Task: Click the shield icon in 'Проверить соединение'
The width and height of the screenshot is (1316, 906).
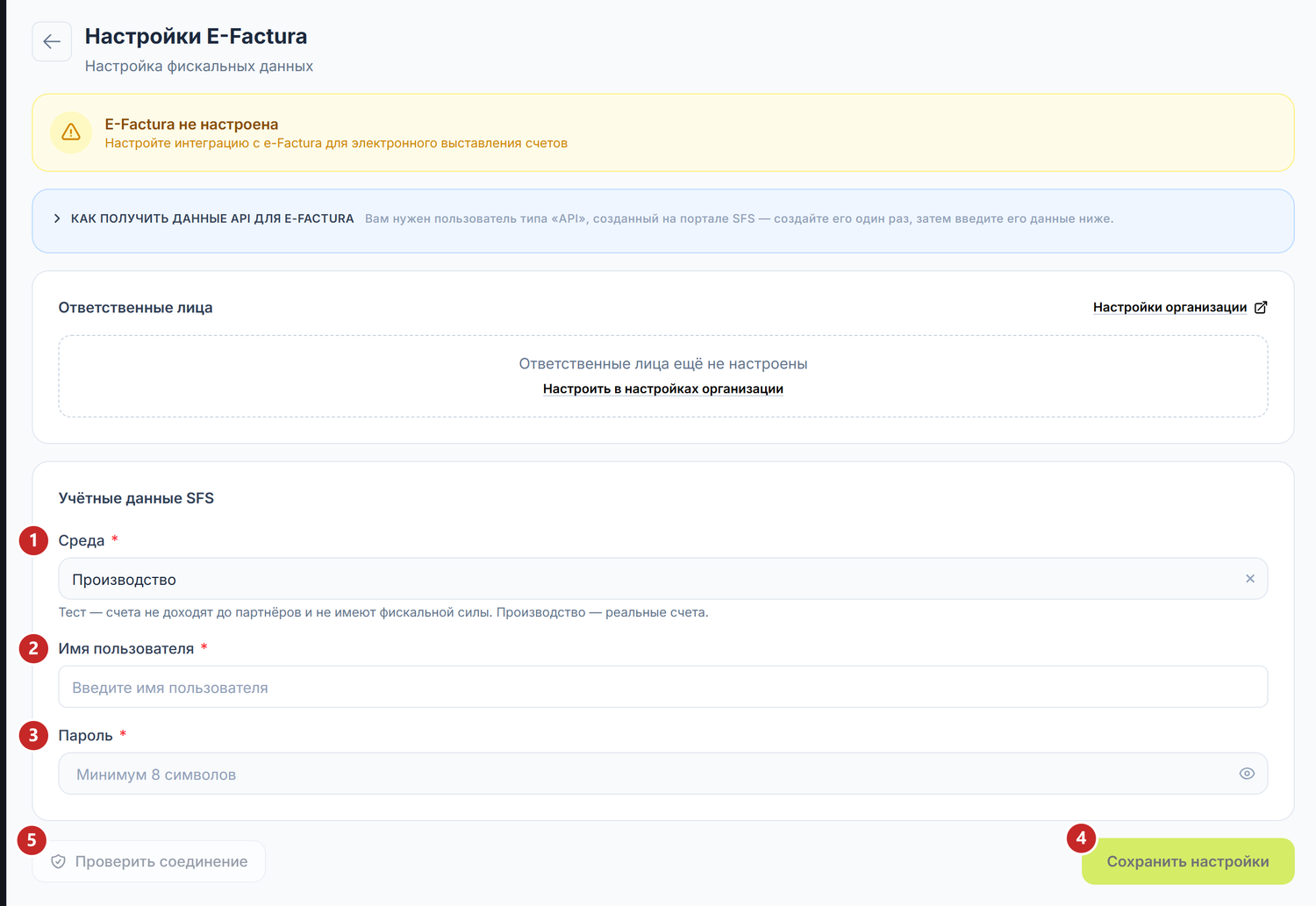Action: click(x=58, y=861)
